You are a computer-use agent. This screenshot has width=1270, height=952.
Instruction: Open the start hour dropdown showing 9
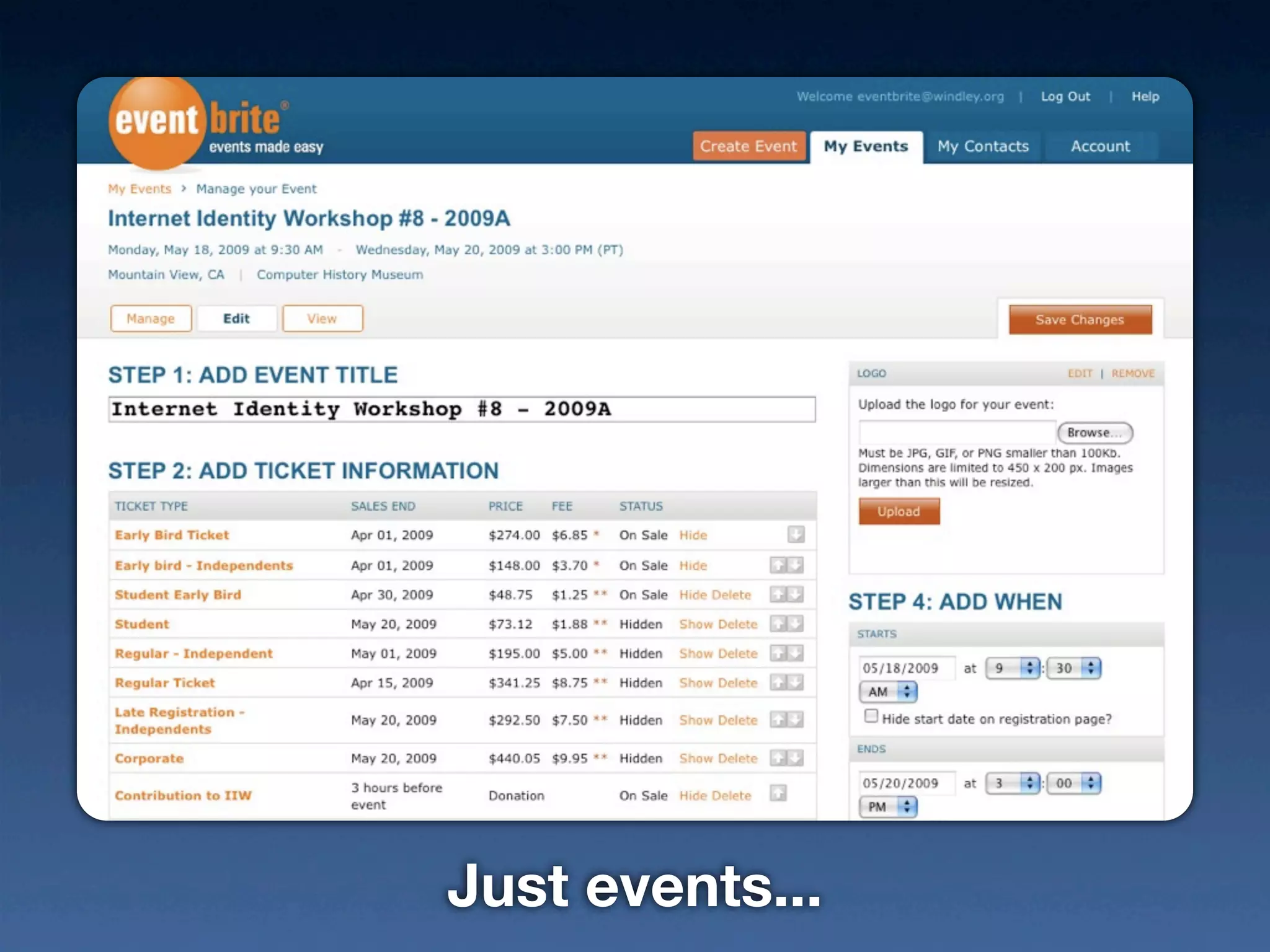pos(1012,668)
